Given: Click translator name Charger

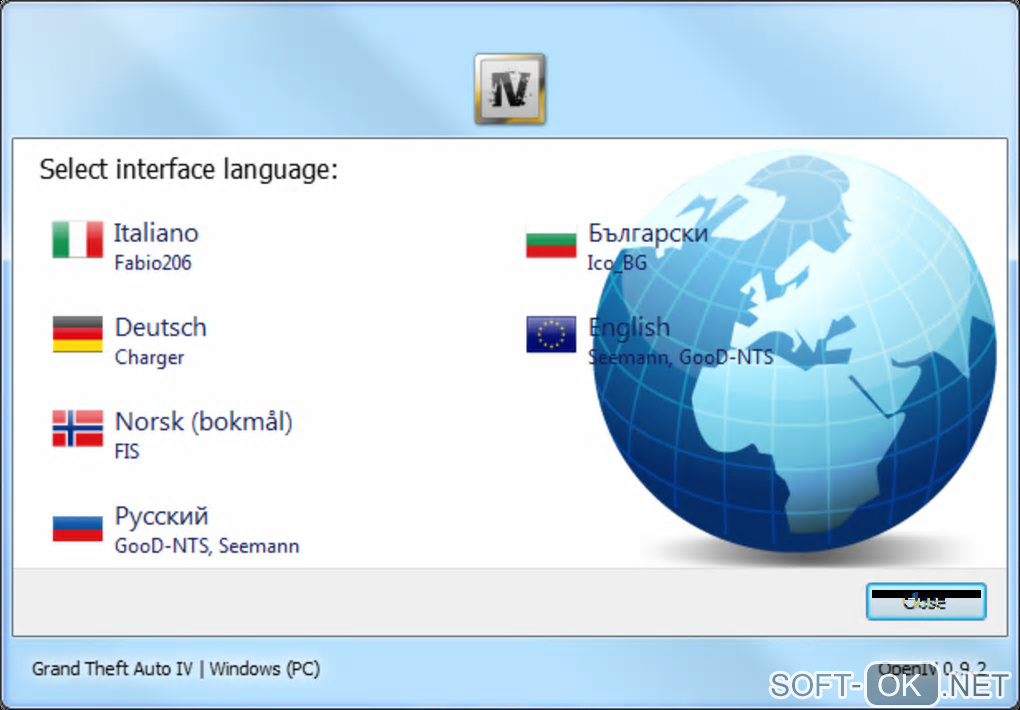Looking at the screenshot, I should click(x=150, y=357).
